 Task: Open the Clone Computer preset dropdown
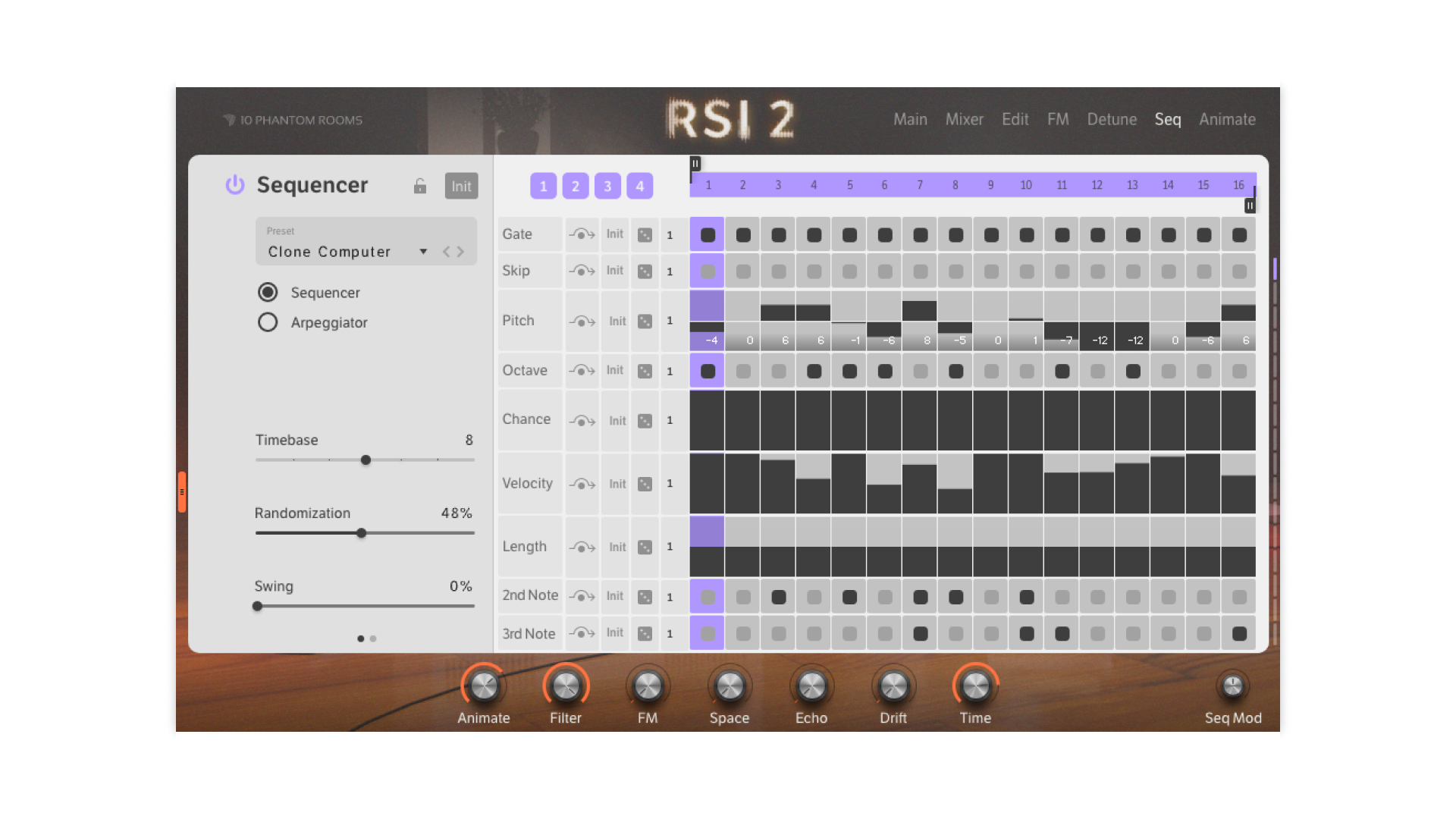tap(423, 251)
